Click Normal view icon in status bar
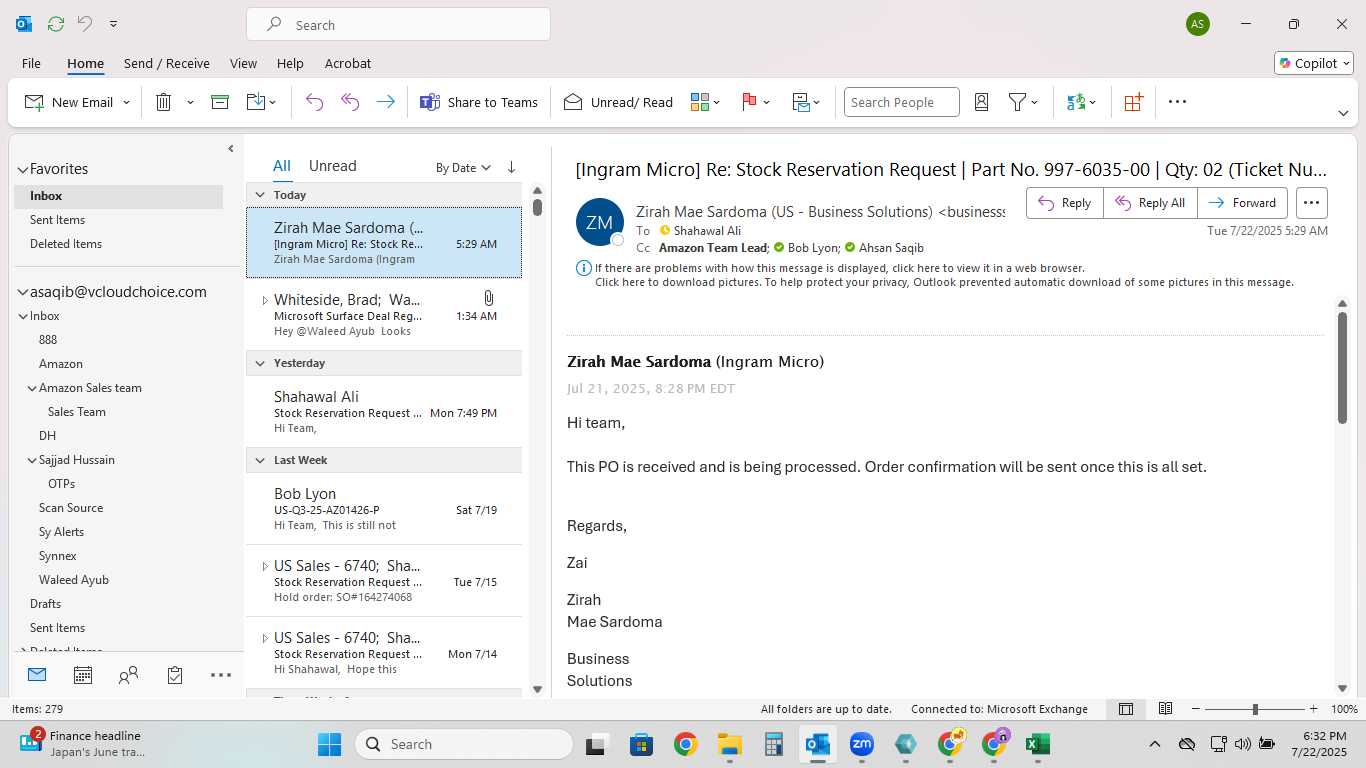Screen dimensions: 1366x768 (1126, 709)
